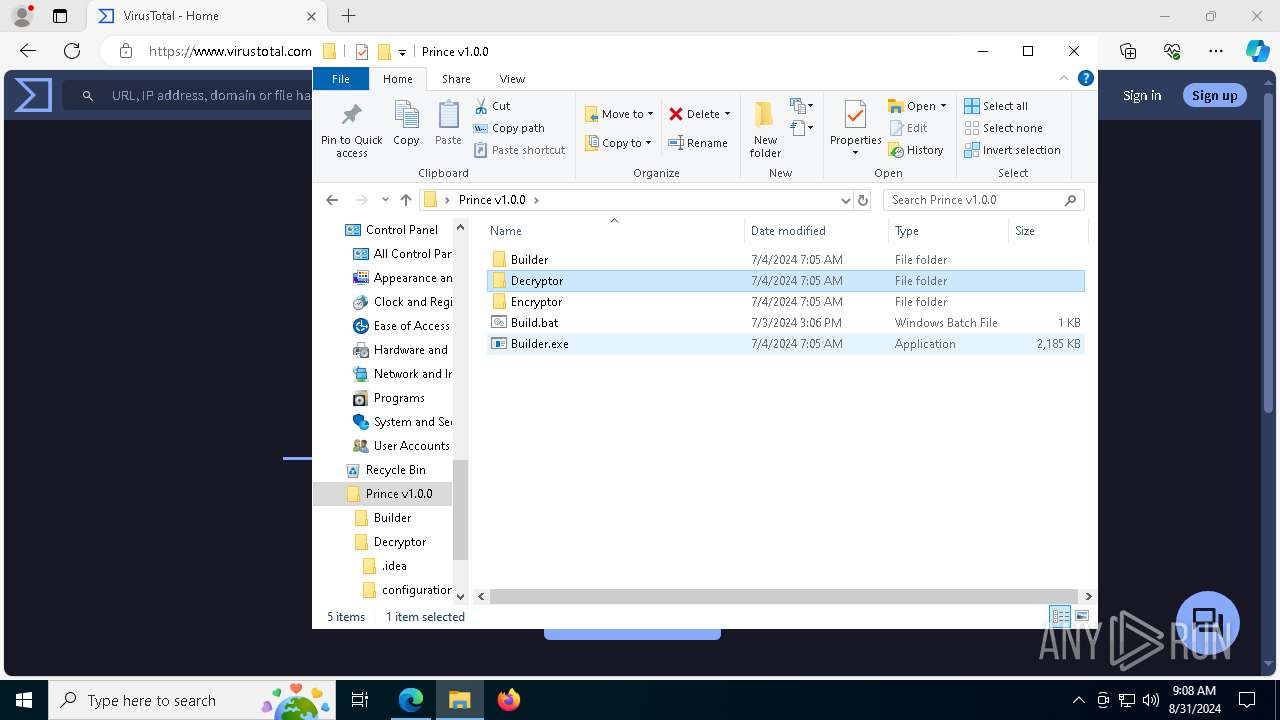Switch to Details view layout

click(1060, 617)
